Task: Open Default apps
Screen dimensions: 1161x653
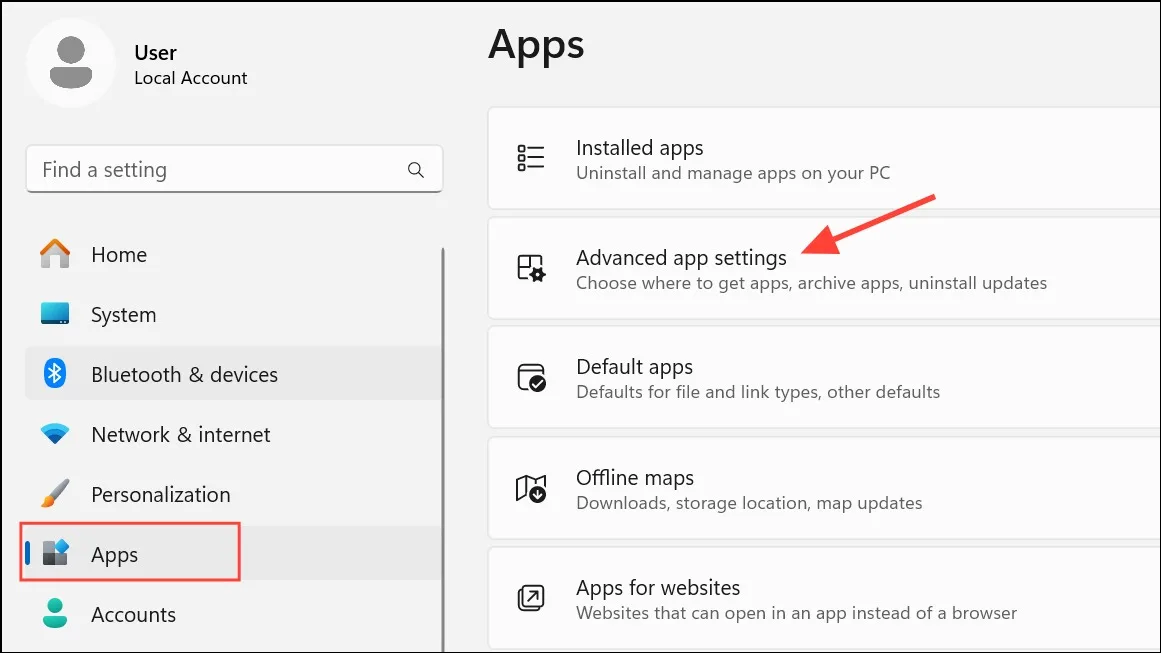Action: 824,378
